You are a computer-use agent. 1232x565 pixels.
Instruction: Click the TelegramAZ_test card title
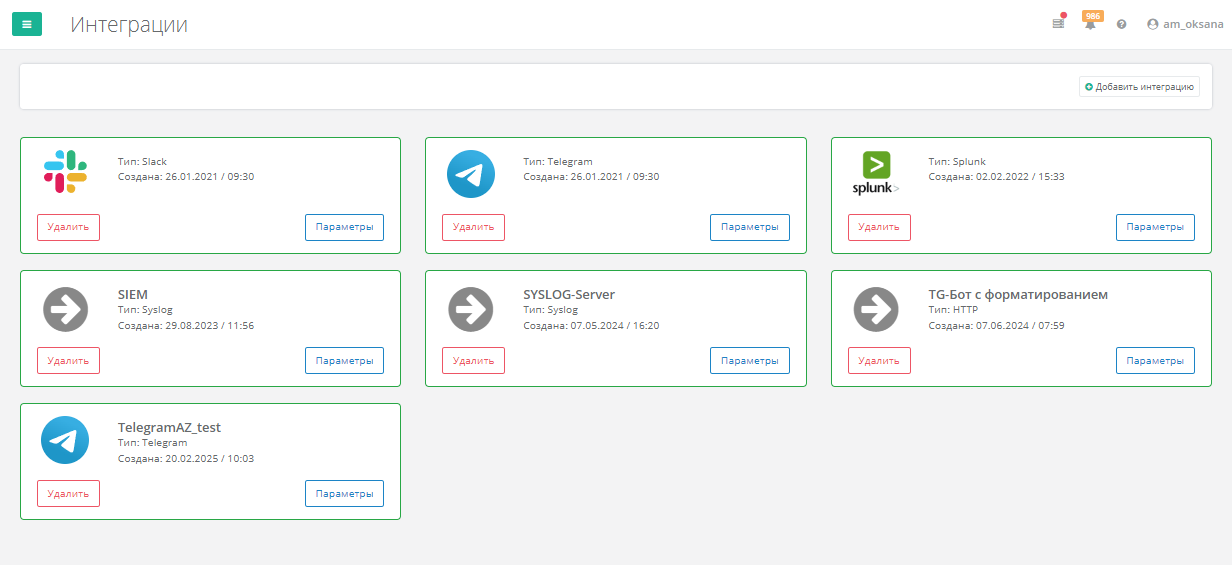coord(169,427)
